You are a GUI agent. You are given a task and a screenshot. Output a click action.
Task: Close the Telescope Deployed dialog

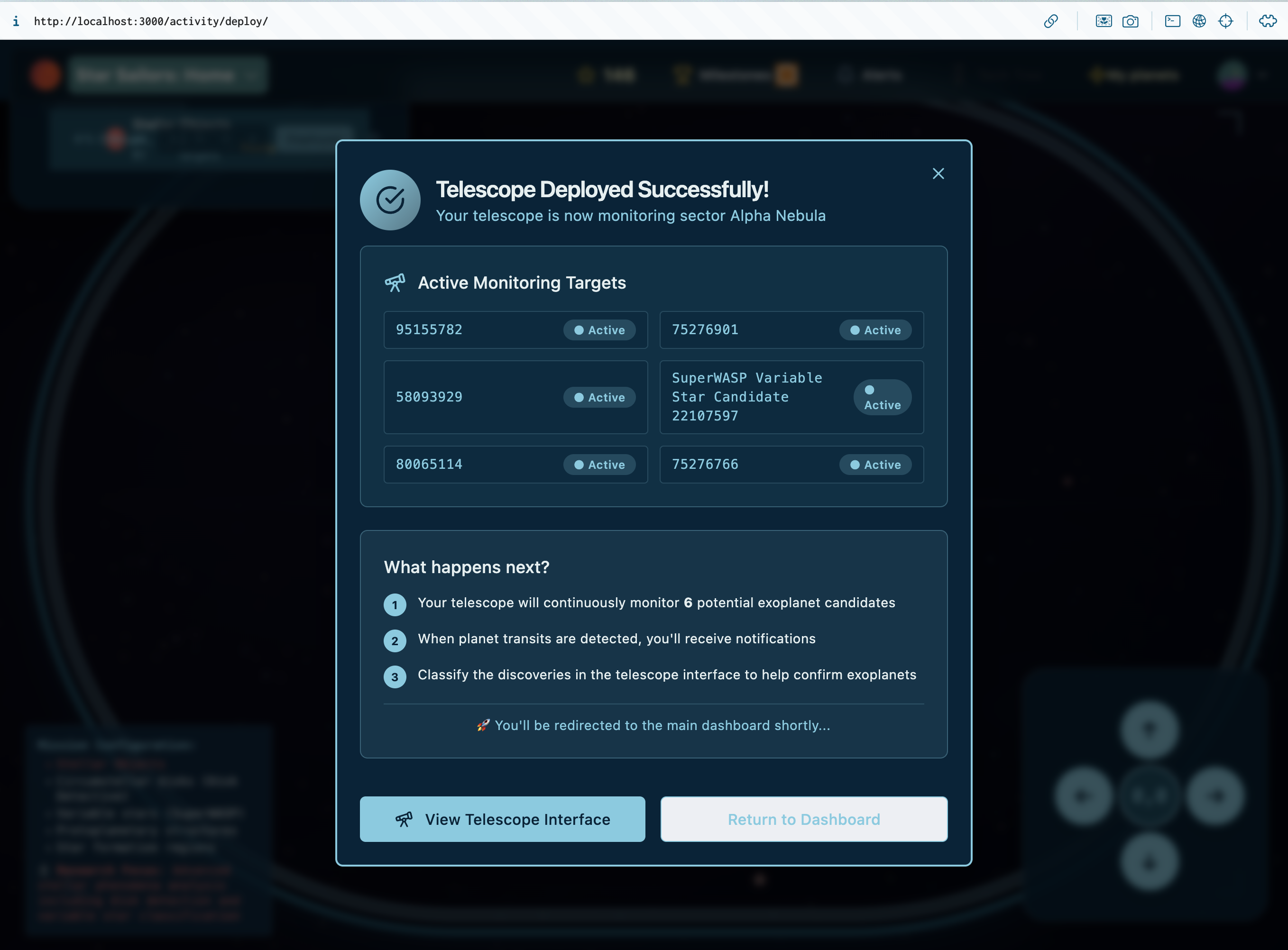(x=938, y=174)
